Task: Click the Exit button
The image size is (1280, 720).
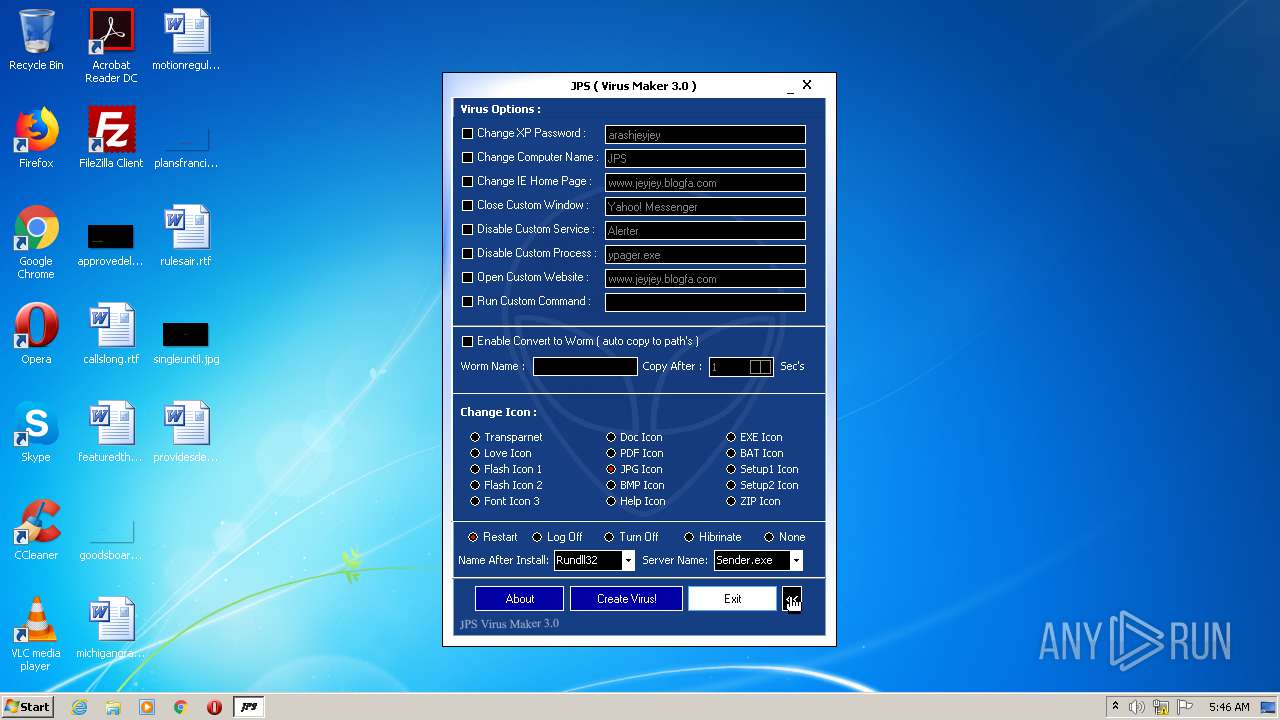Action: (732, 599)
